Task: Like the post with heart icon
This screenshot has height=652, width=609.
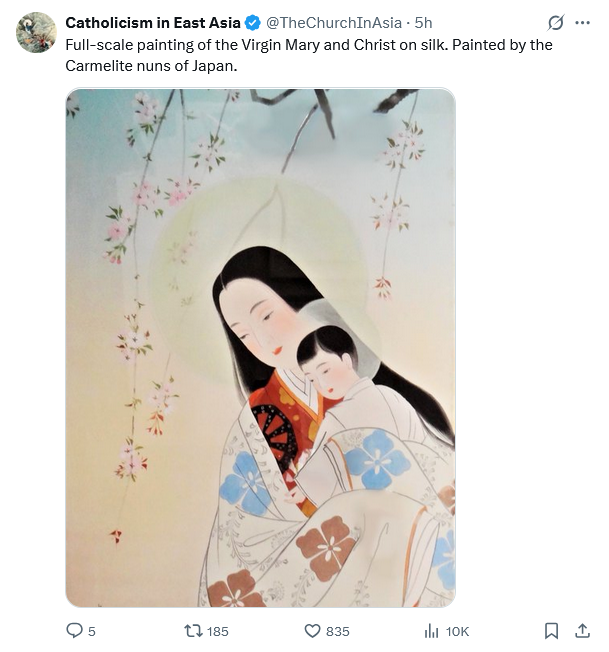Action: coord(312,631)
